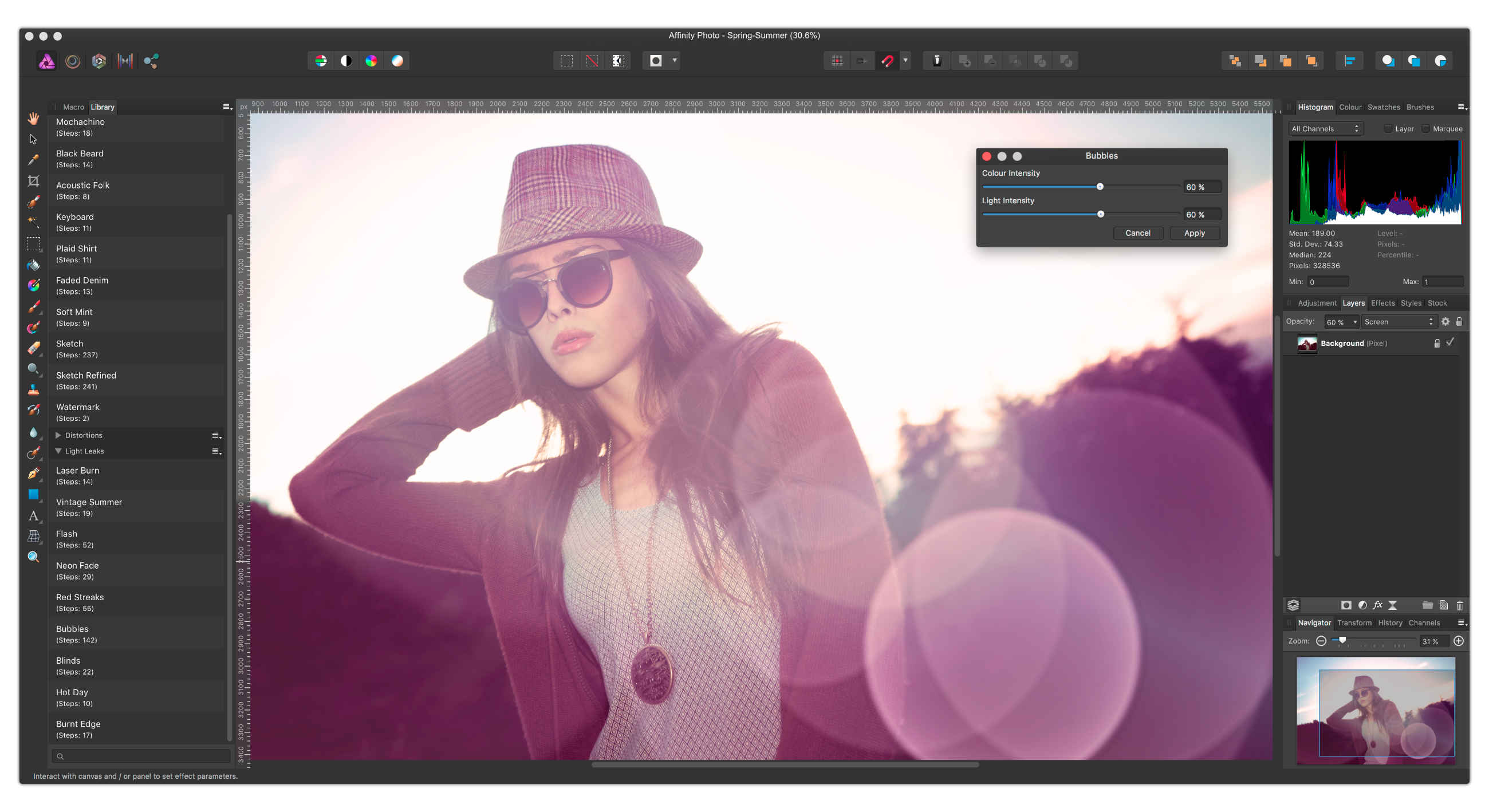Click Apply in Bubbles dialog

pos(1194,233)
